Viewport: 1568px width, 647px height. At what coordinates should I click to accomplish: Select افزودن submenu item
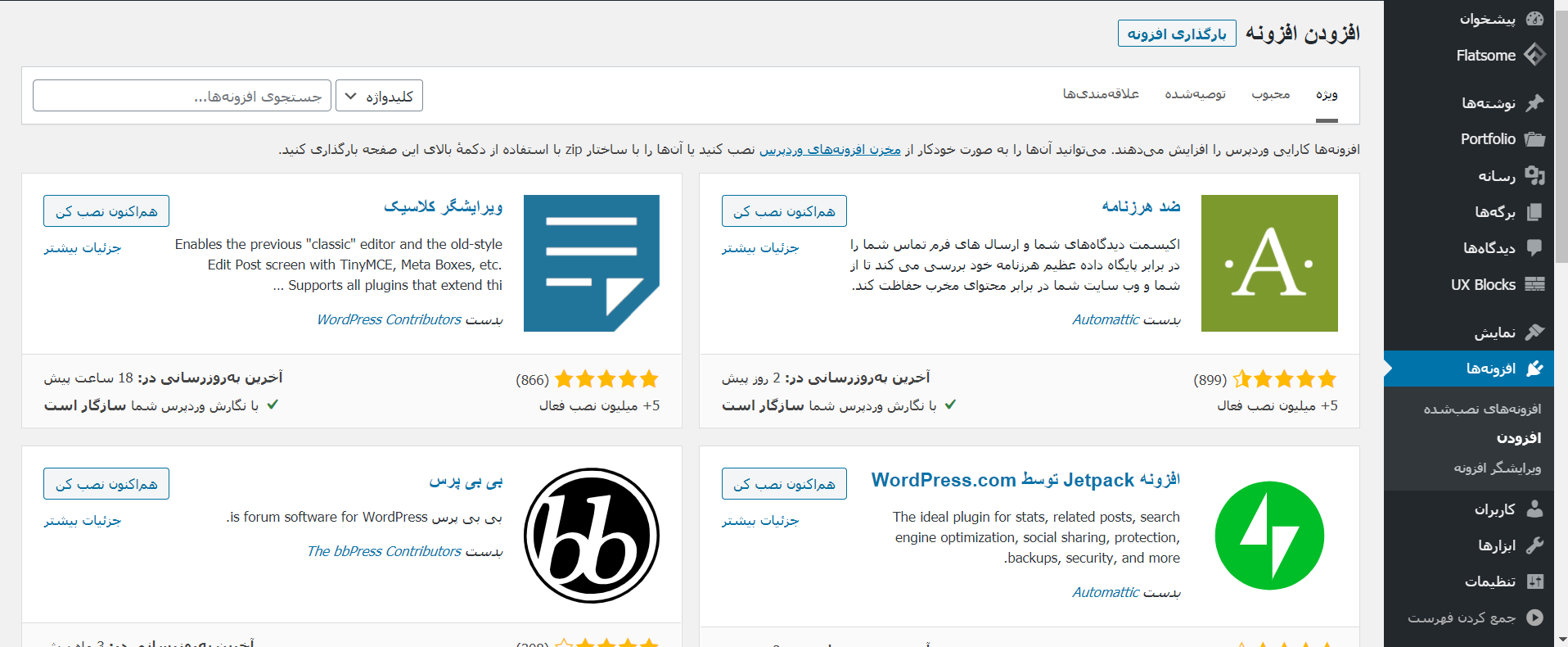[x=1519, y=438]
